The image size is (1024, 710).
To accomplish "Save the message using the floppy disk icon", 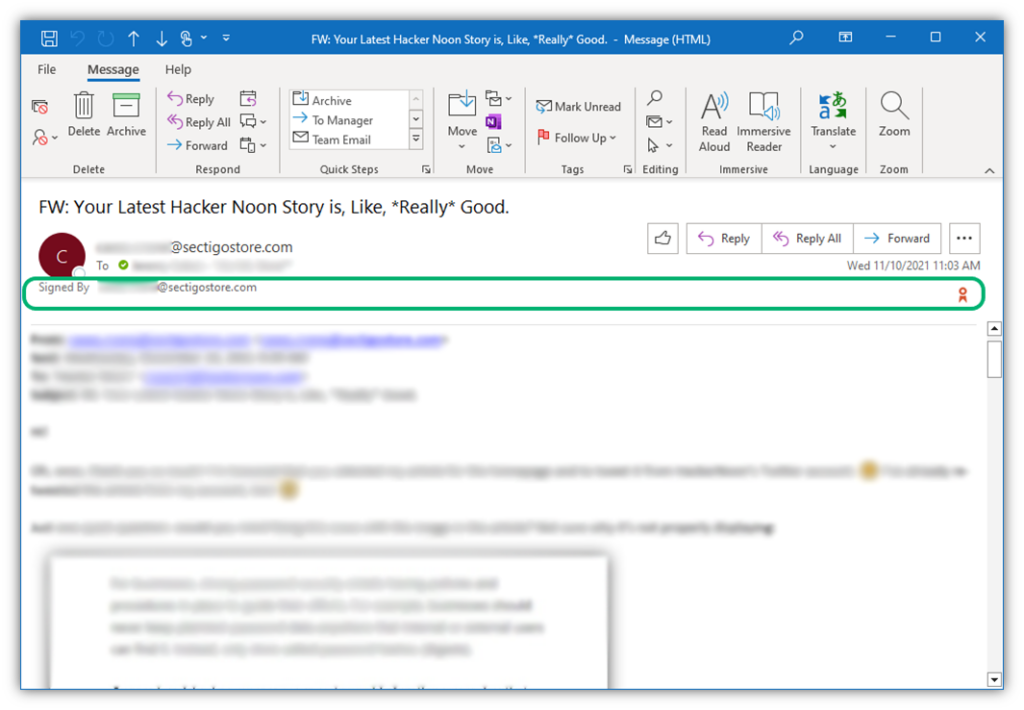I will coord(49,39).
